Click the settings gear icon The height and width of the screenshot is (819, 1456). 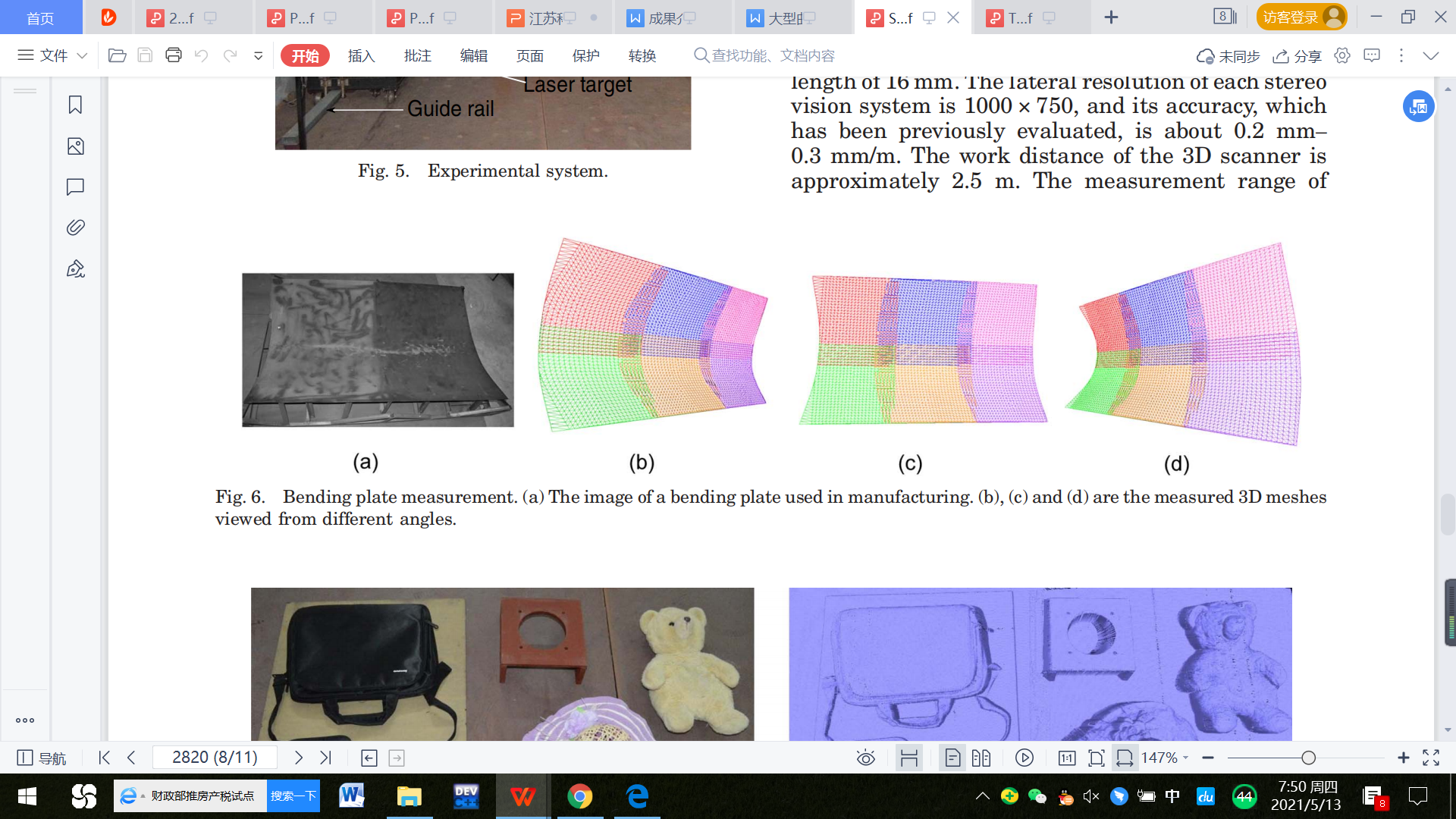1342,55
